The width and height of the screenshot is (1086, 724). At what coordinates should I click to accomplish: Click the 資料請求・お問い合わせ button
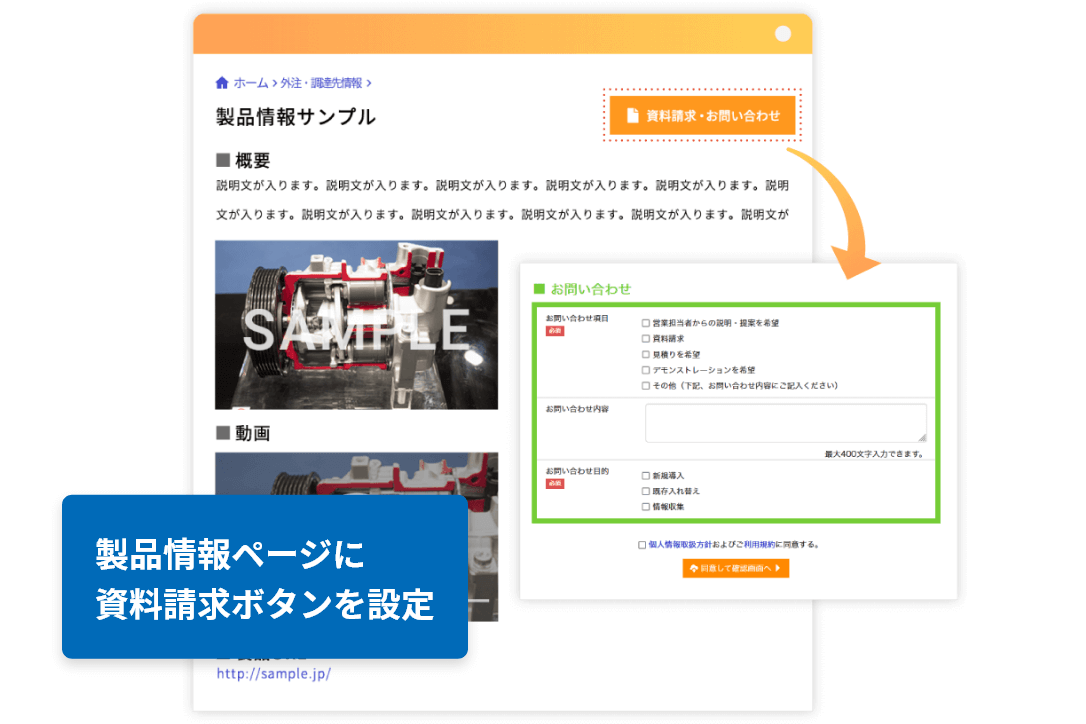tap(702, 116)
